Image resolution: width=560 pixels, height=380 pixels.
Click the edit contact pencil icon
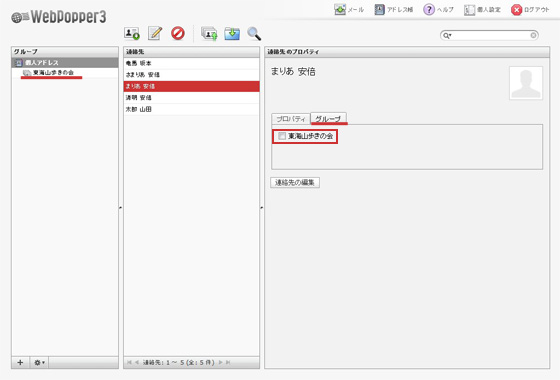pos(155,34)
